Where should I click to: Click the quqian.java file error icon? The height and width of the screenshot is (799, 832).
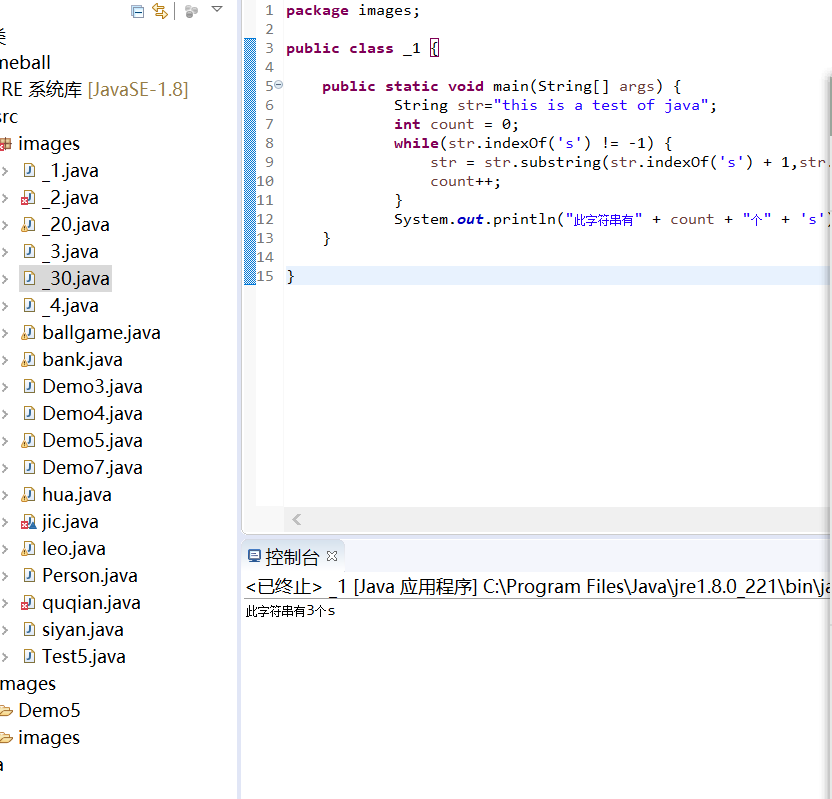pos(28,603)
